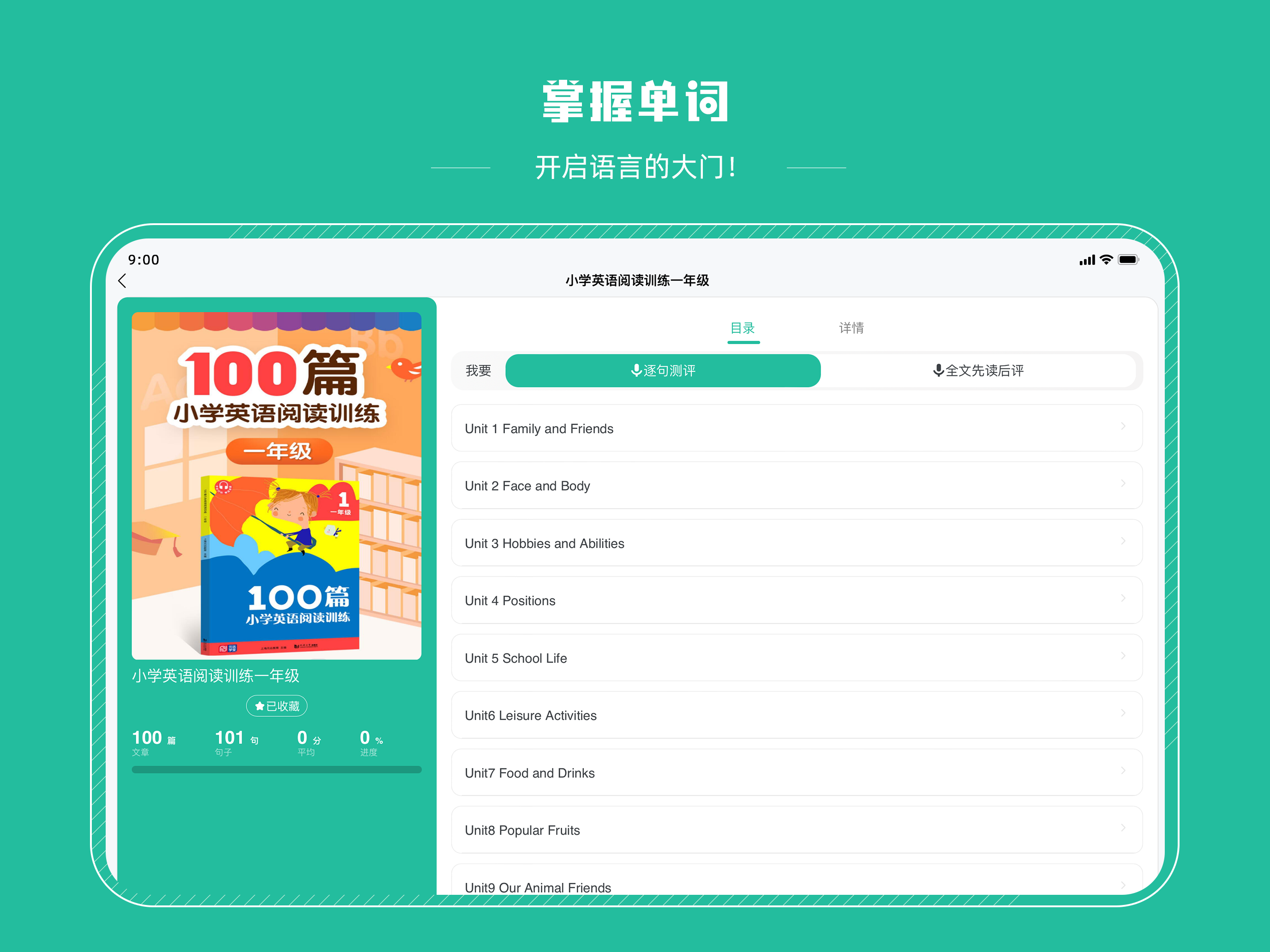The width and height of the screenshot is (1270, 952).
Task: Expand Unit 4 Positions chevron
Action: [1123, 598]
